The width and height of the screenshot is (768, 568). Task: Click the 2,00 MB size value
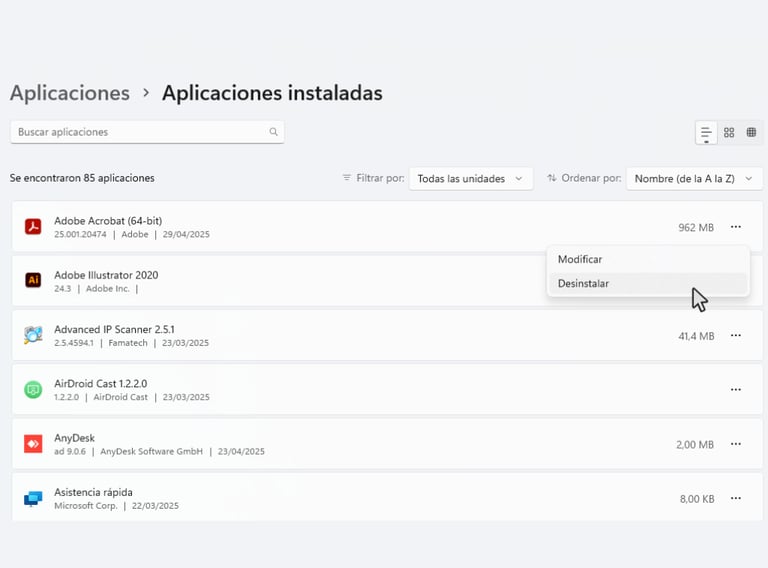(x=695, y=445)
